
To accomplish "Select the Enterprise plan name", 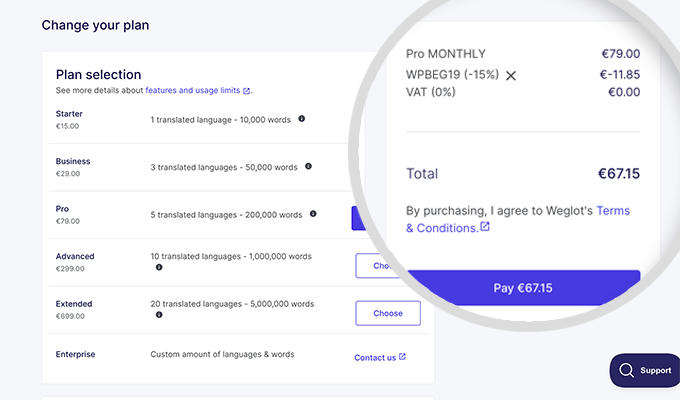I will [75, 354].
